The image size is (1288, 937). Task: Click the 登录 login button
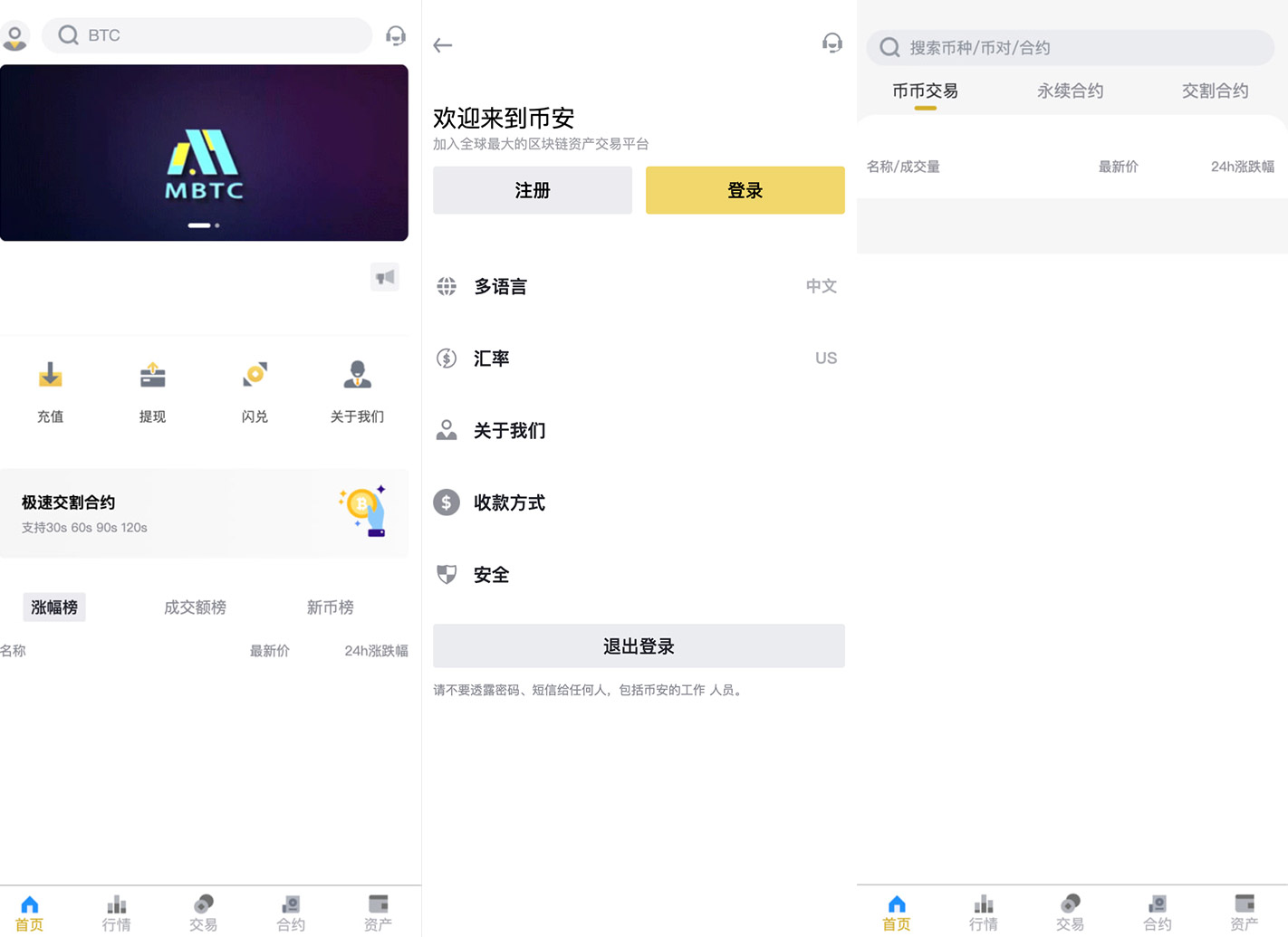[x=745, y=190]
